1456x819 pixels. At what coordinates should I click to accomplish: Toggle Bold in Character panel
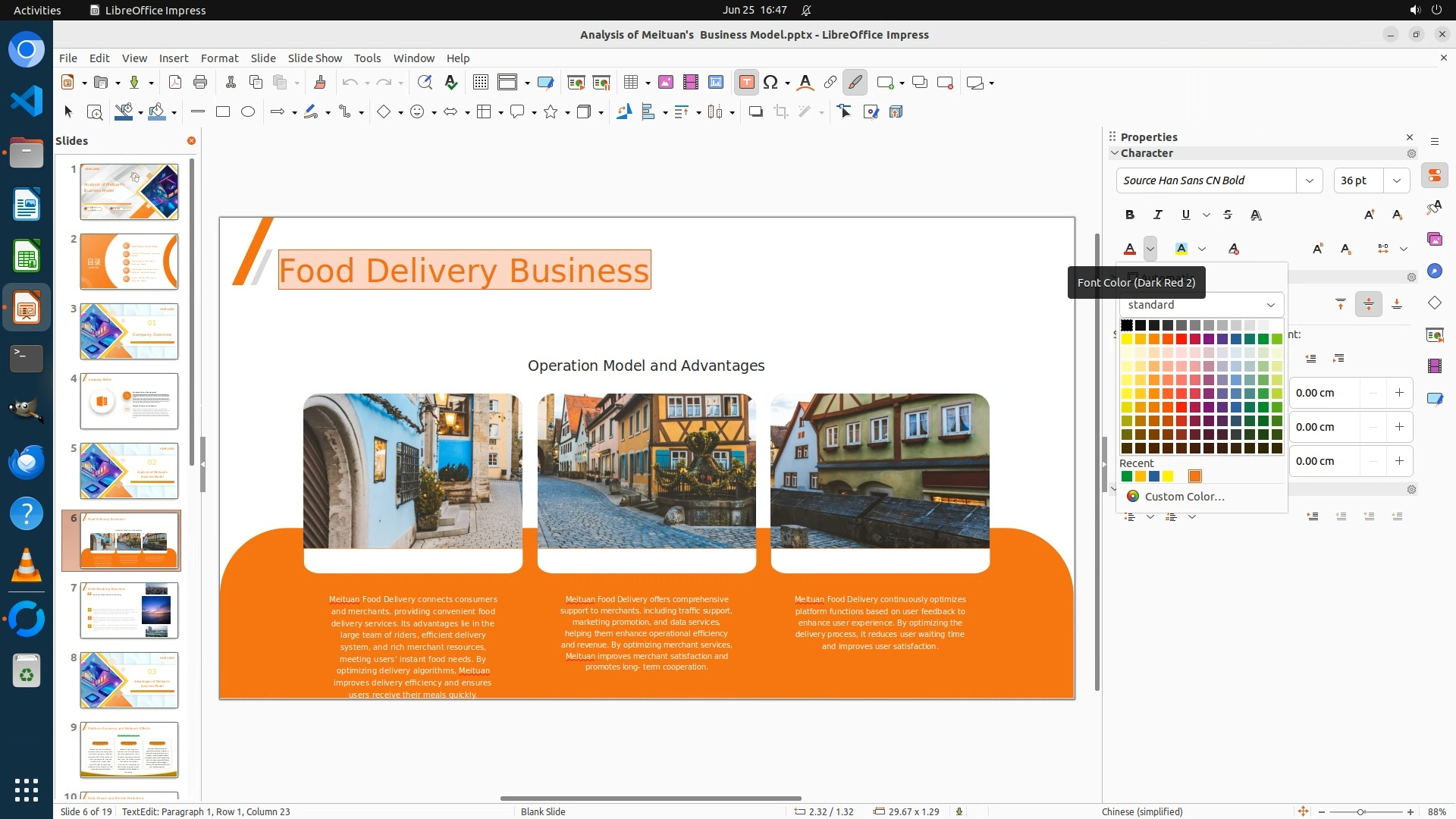1129,215
